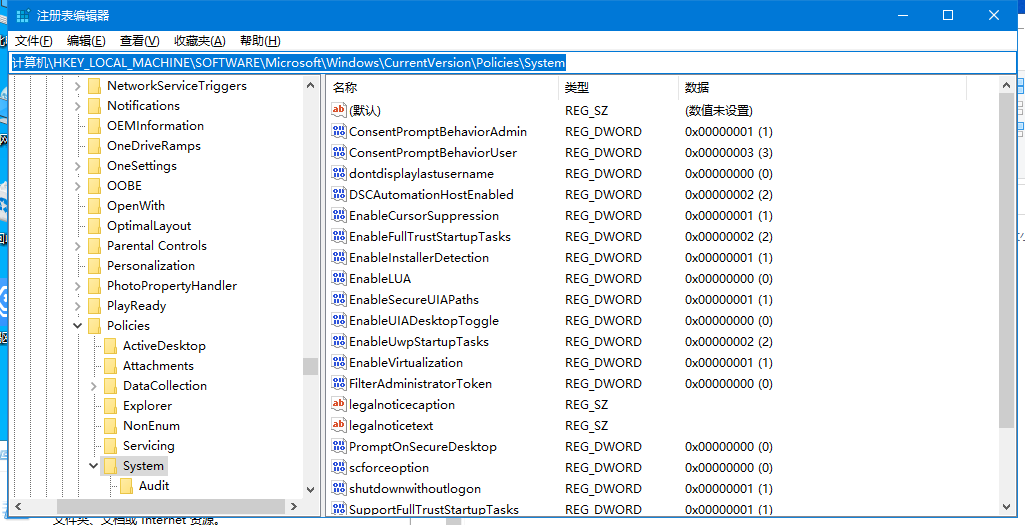The image size is (1025, 525).
Task: Select the ConsentPromptBehaviorUser value icon
Action: [x=339, y=152]
